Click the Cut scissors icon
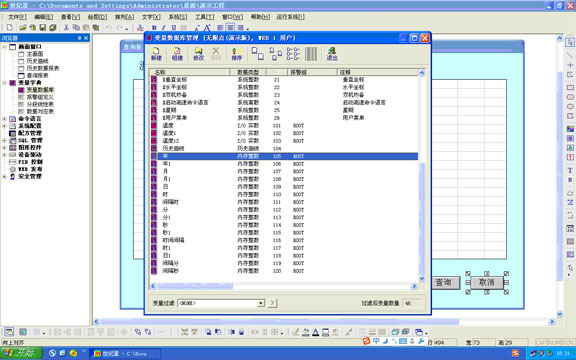The width and height of the screenshot is (576, 360). pyautogui.click(x=66, y=27)
